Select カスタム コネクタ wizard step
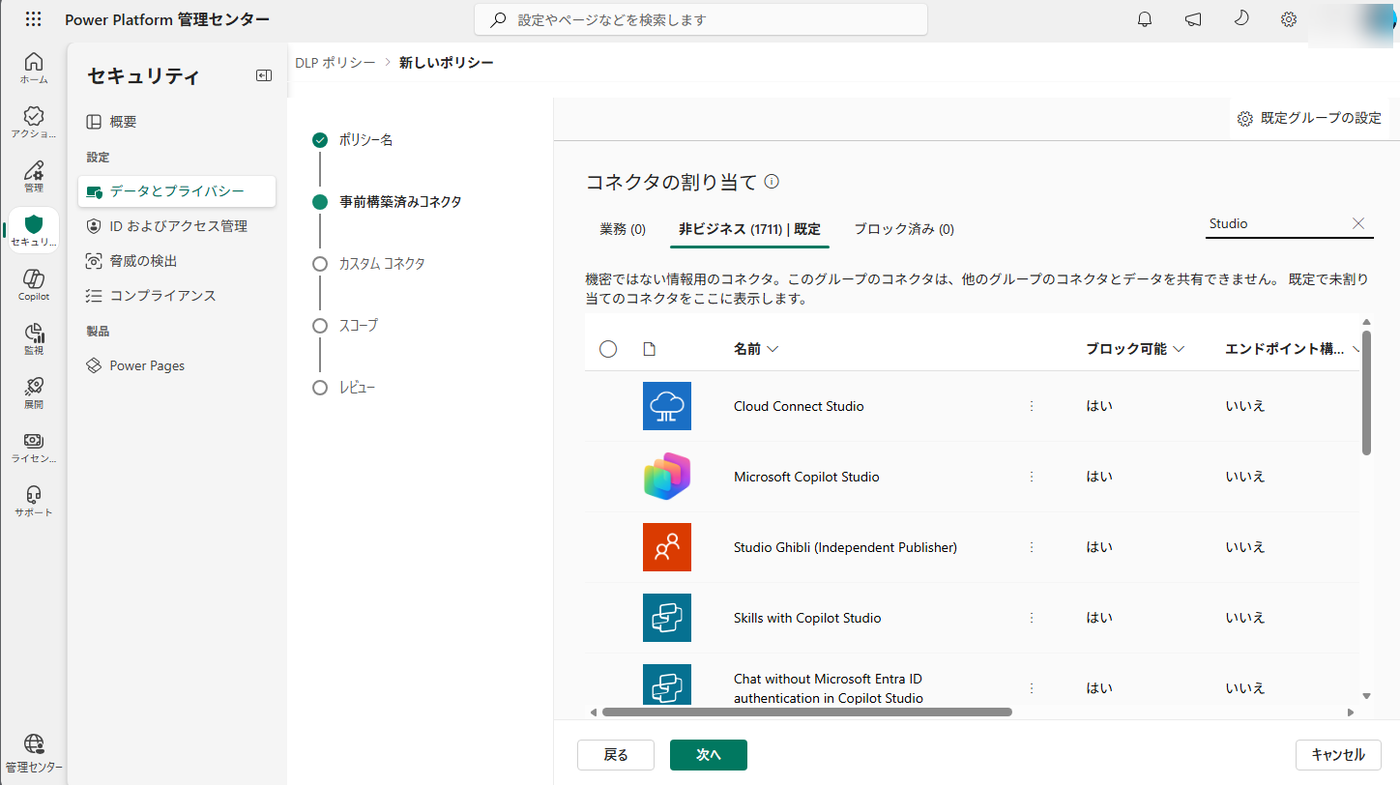Screen dimensions: 1400x785 point(369,264)
